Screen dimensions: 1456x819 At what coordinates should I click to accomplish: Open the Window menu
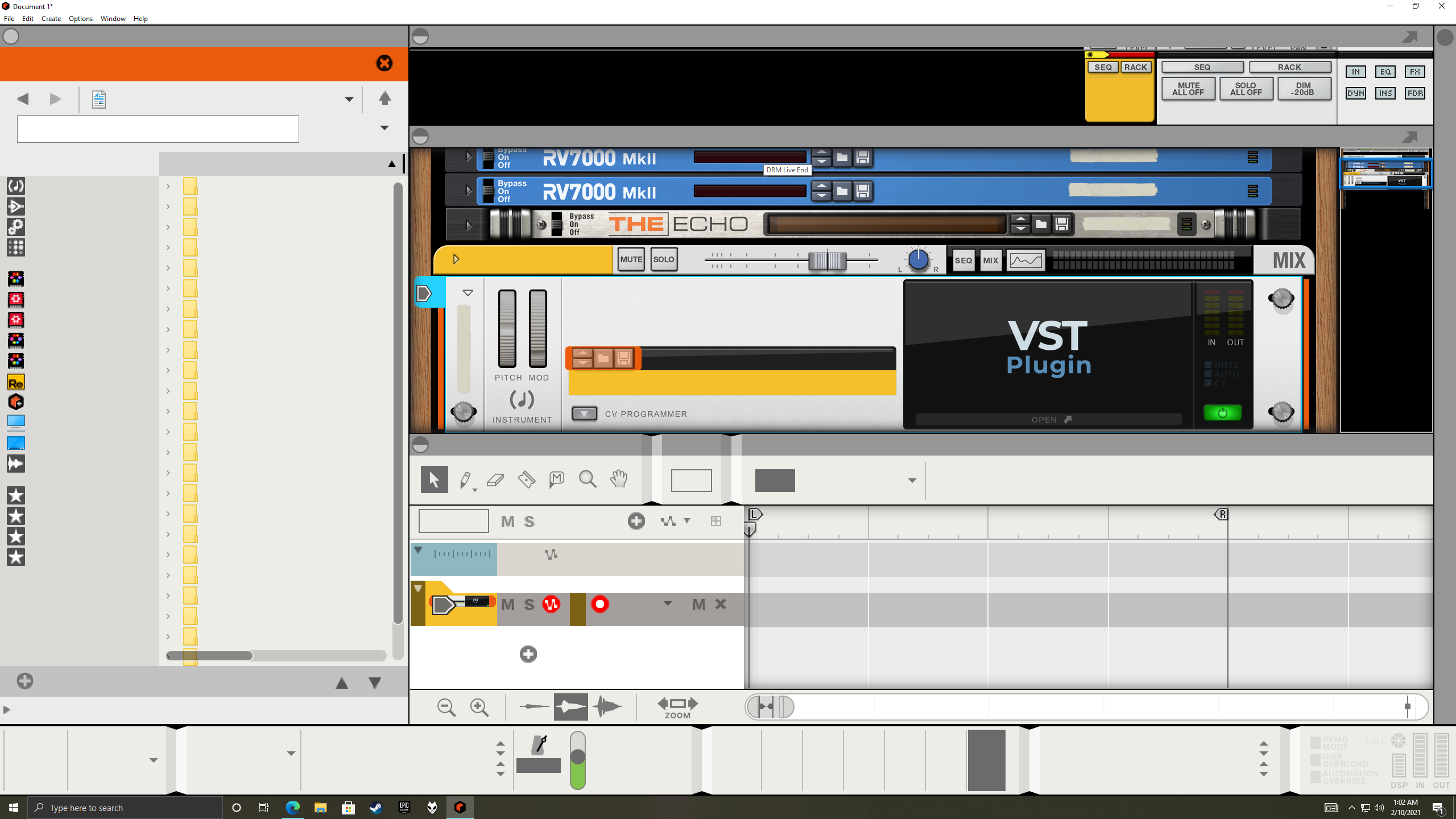(113, 18)
